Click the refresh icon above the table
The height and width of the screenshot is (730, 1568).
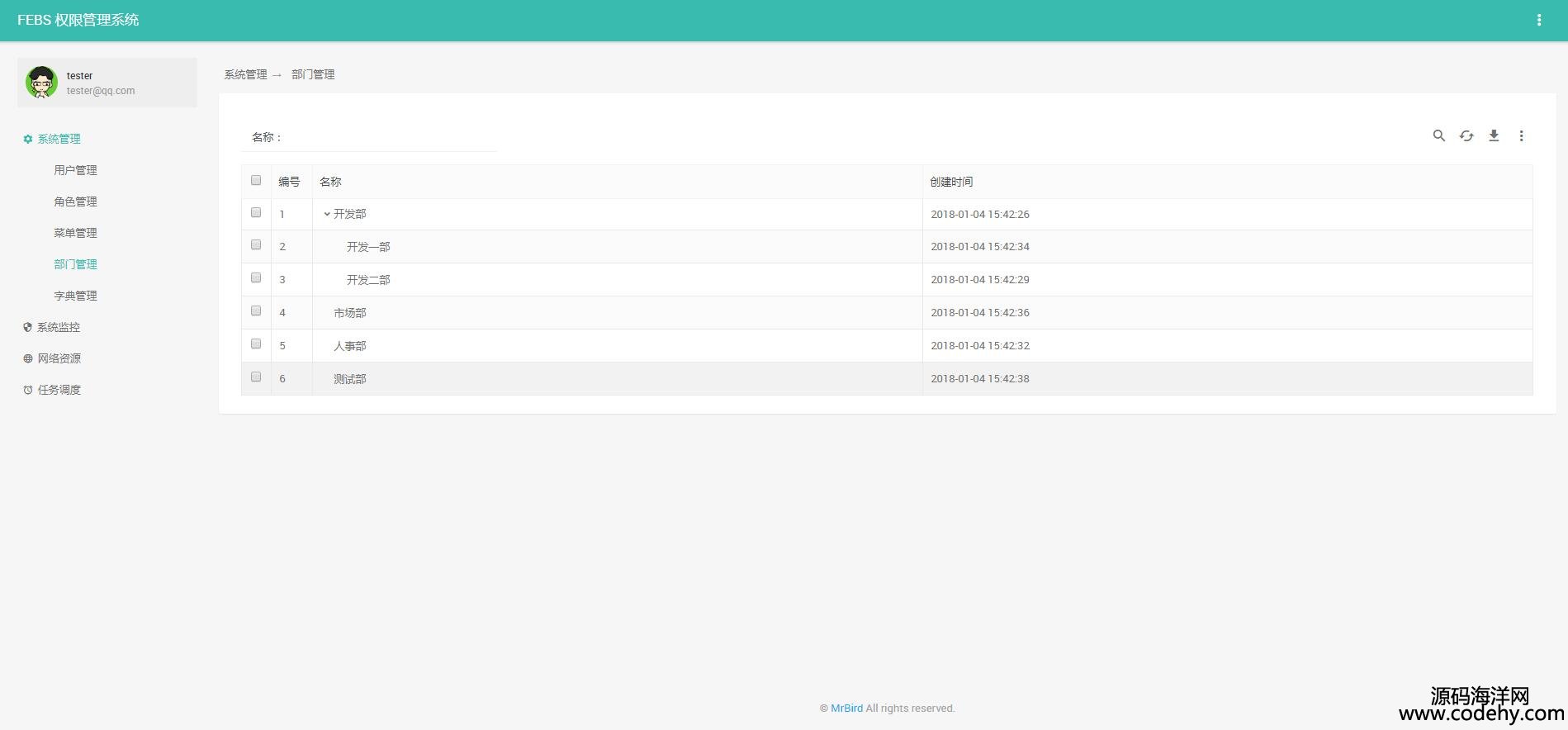1466,135
